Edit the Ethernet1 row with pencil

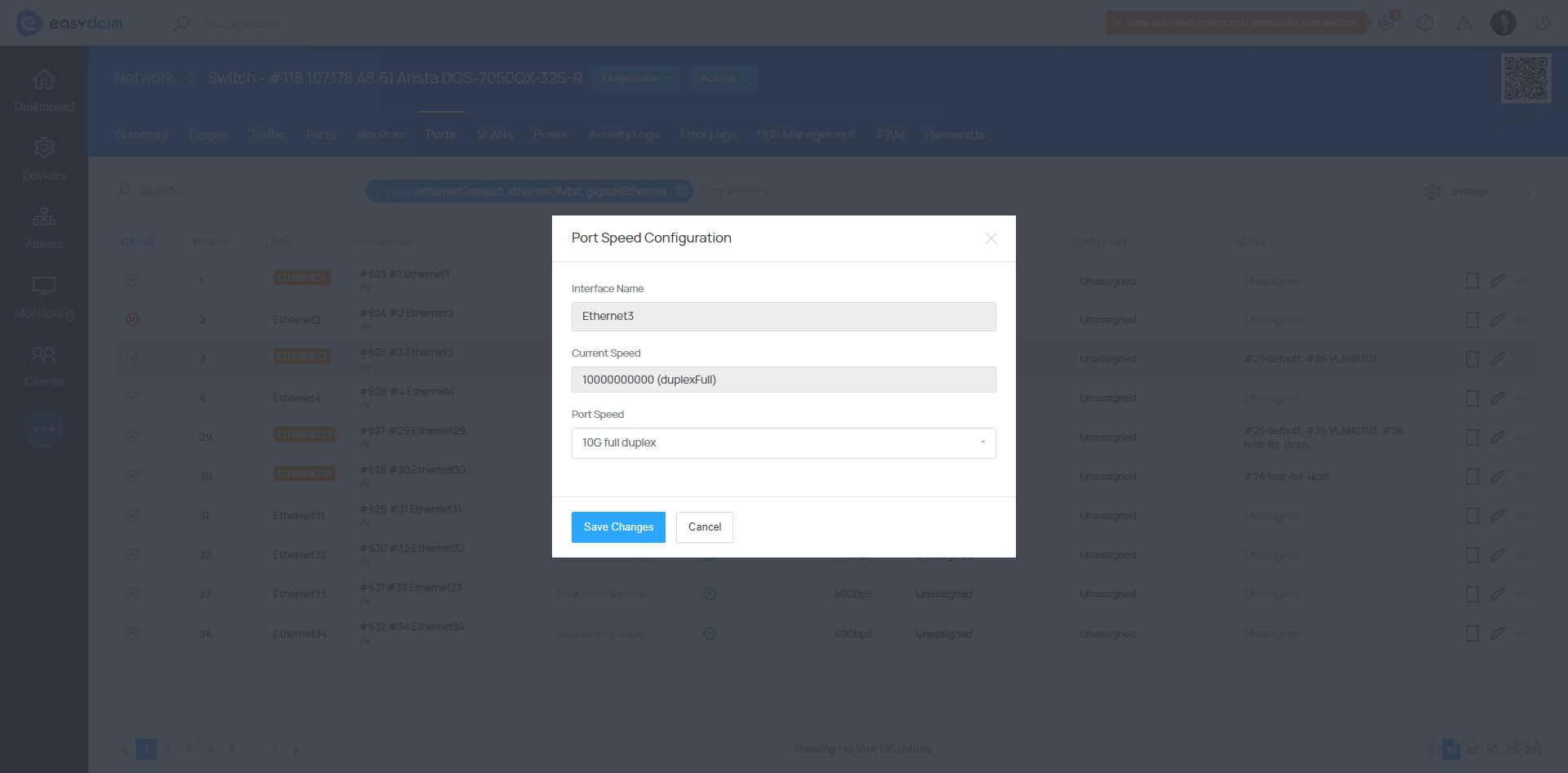(x=1497, y=281)
